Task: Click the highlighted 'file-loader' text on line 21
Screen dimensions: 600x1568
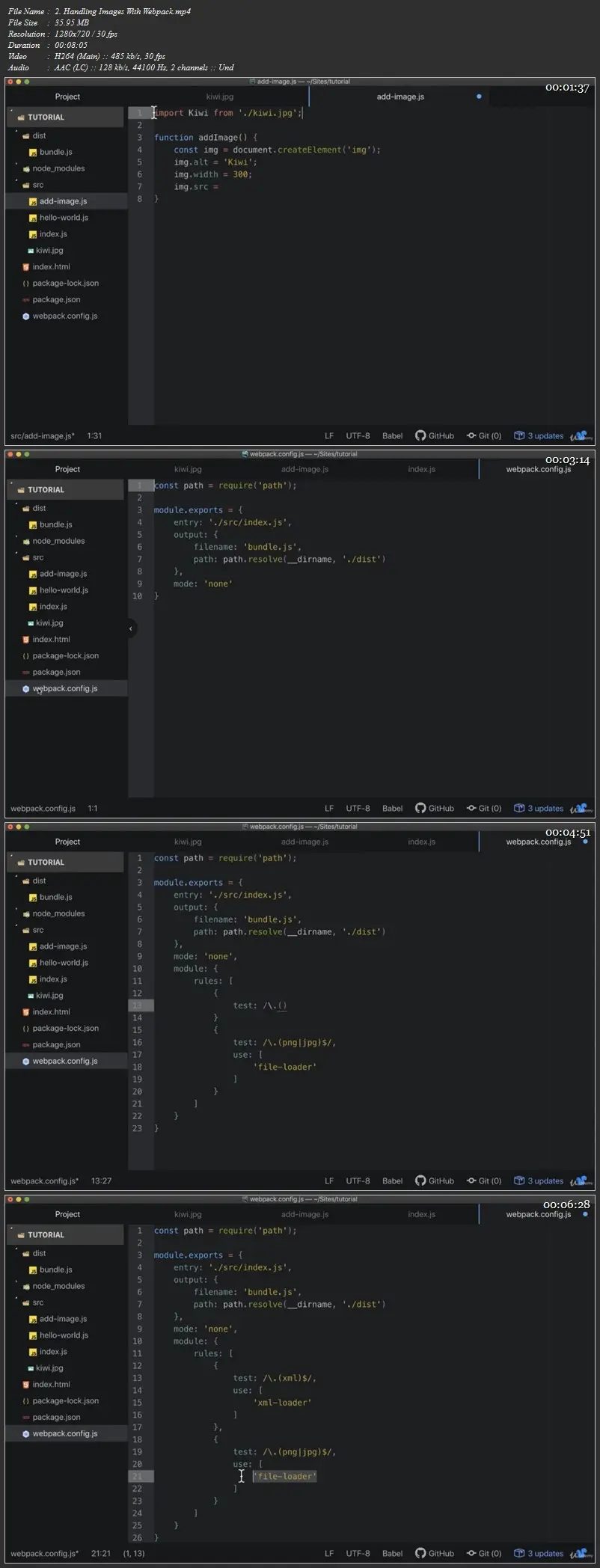Action: 285,1476
